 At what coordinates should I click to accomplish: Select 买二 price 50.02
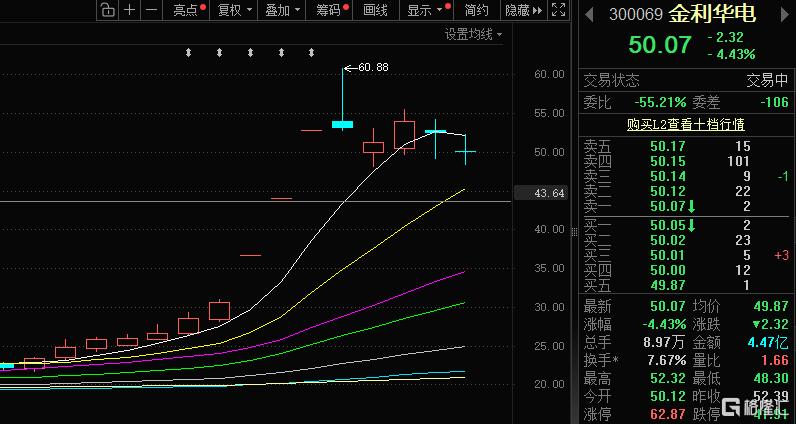[668, 240]
